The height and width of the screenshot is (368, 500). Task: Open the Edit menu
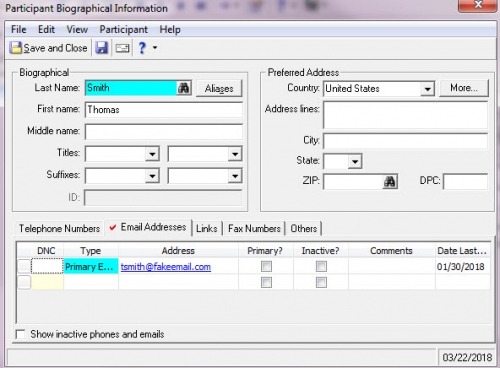click(x=46, y=29)
